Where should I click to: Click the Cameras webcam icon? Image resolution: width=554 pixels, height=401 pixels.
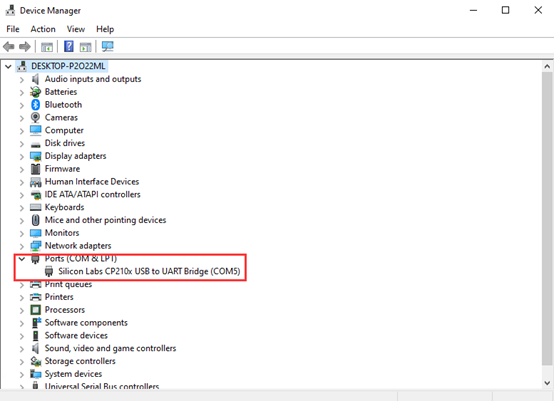click(x=35, y=117)
